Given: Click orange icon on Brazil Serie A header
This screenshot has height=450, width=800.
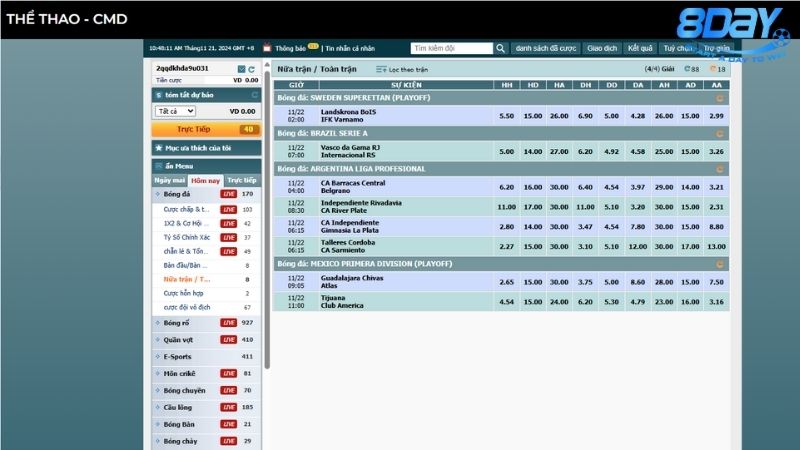Looking at the screenshot, I should coord(720,134).
